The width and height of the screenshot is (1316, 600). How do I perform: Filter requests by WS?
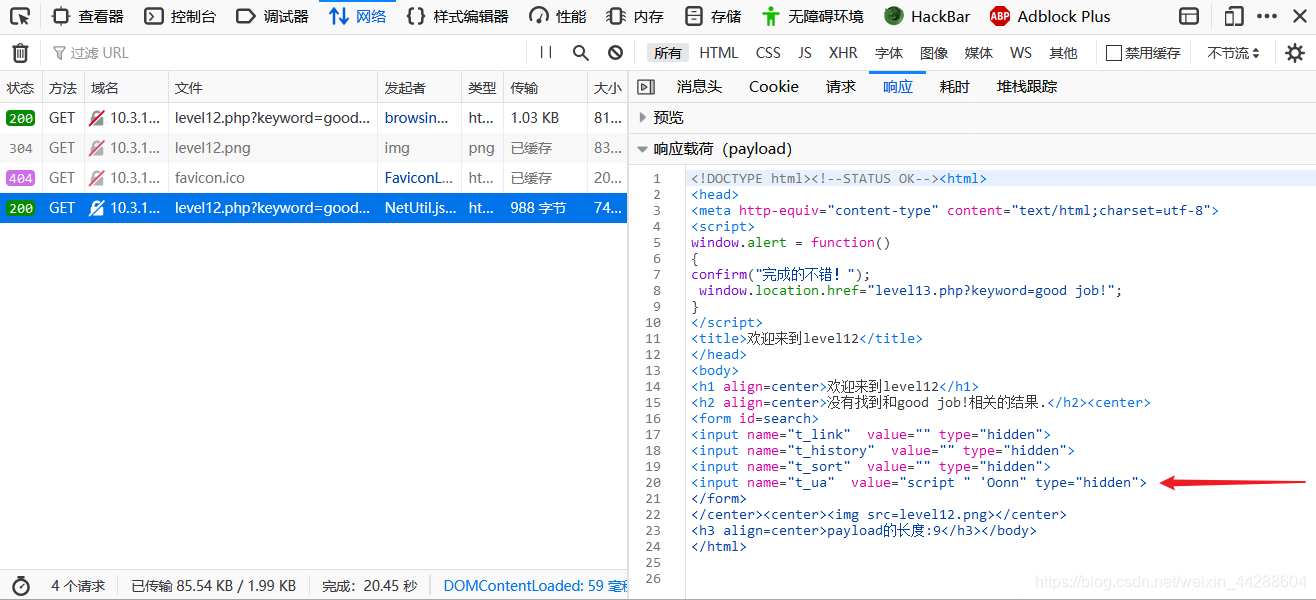tap(1020, 53)
